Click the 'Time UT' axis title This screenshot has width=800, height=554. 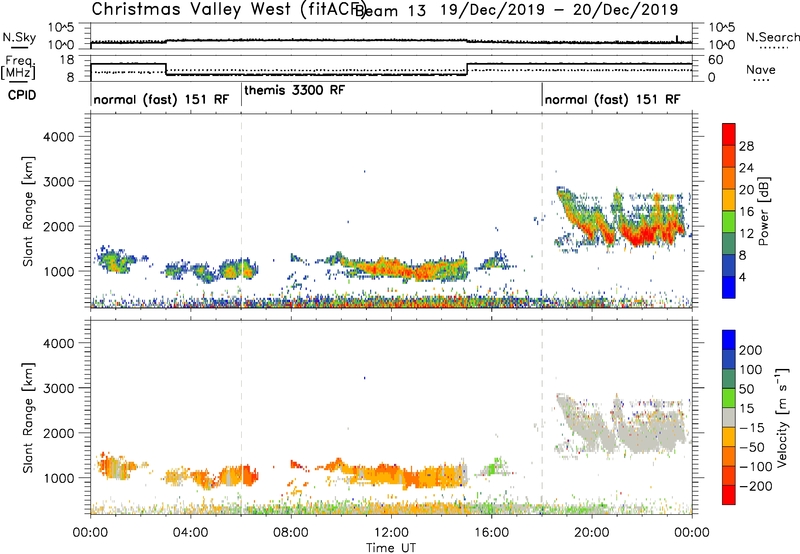click(x=391, y=548)
